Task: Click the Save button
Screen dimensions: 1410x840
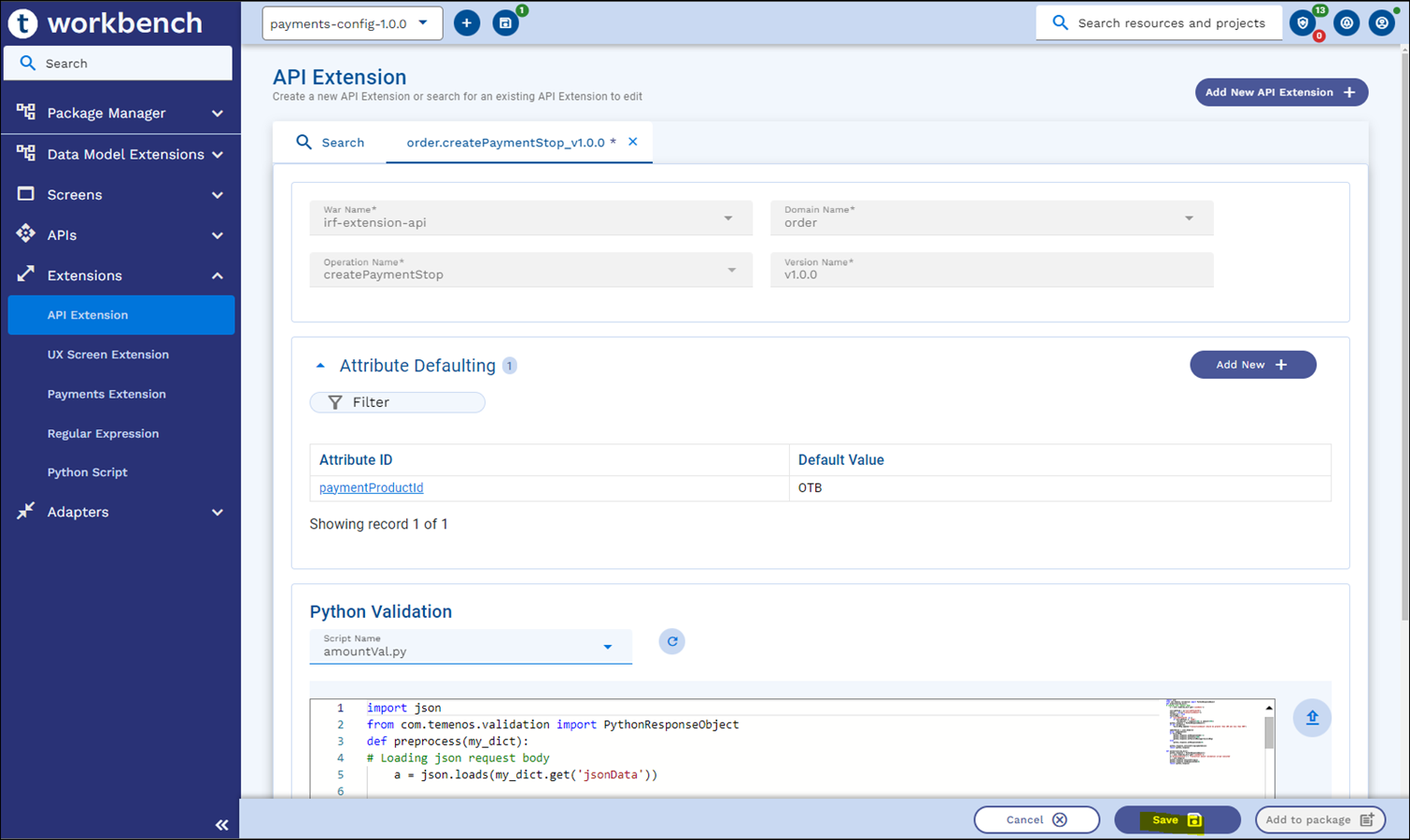Action: coord(1177,819)
